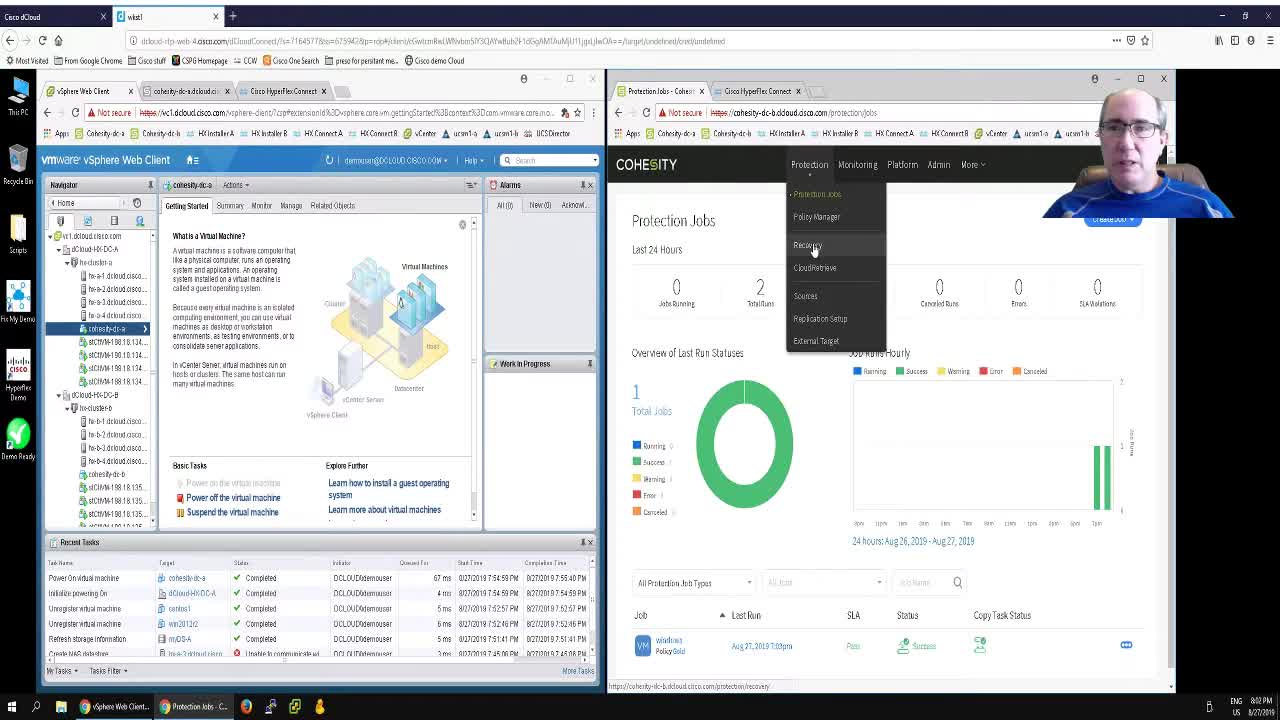The width and height of the screenshot is (1280, 720).
Task: Select the VMs and Templates navigator icon
Action: pos(87,221)
